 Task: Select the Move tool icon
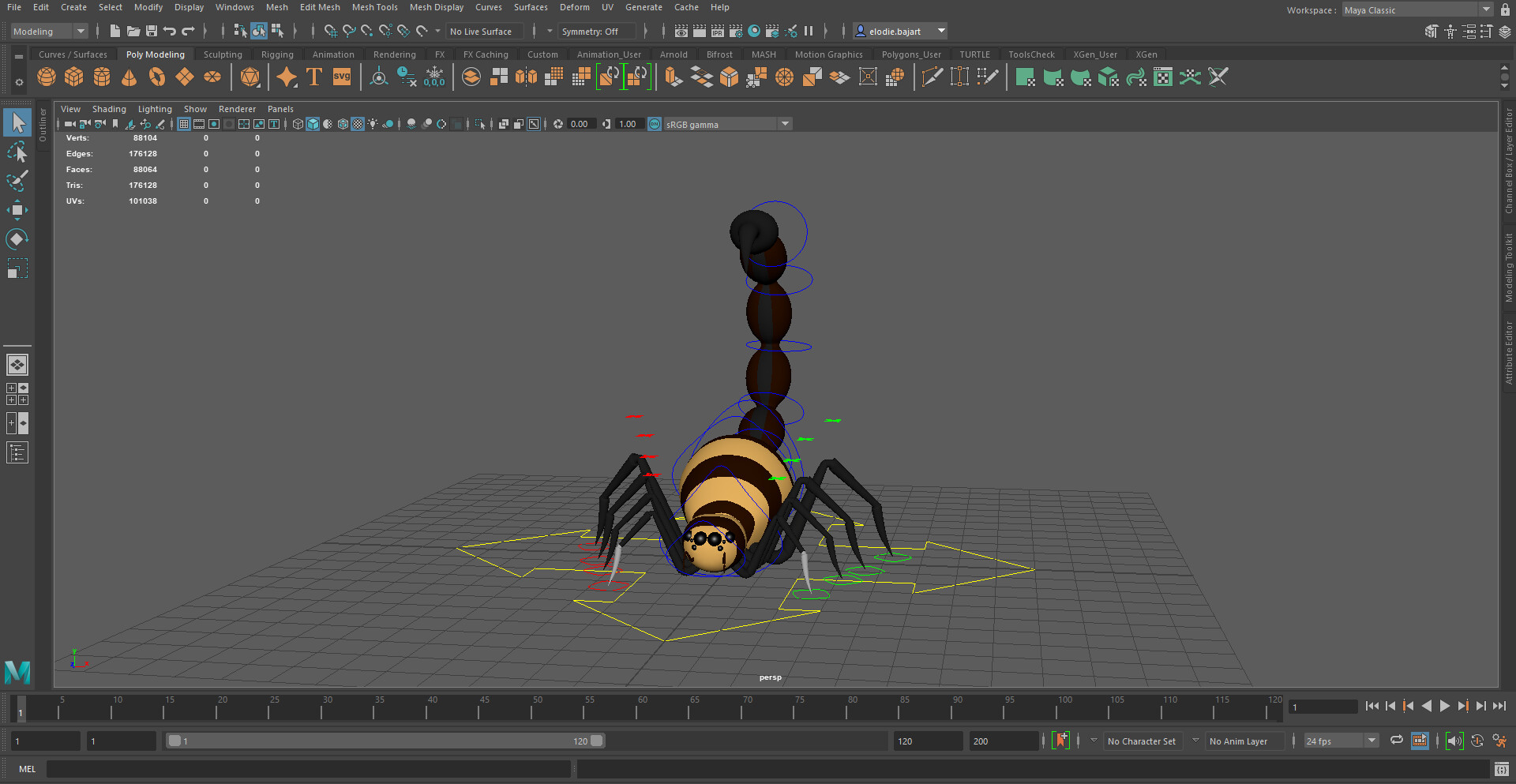click(17, 209)
